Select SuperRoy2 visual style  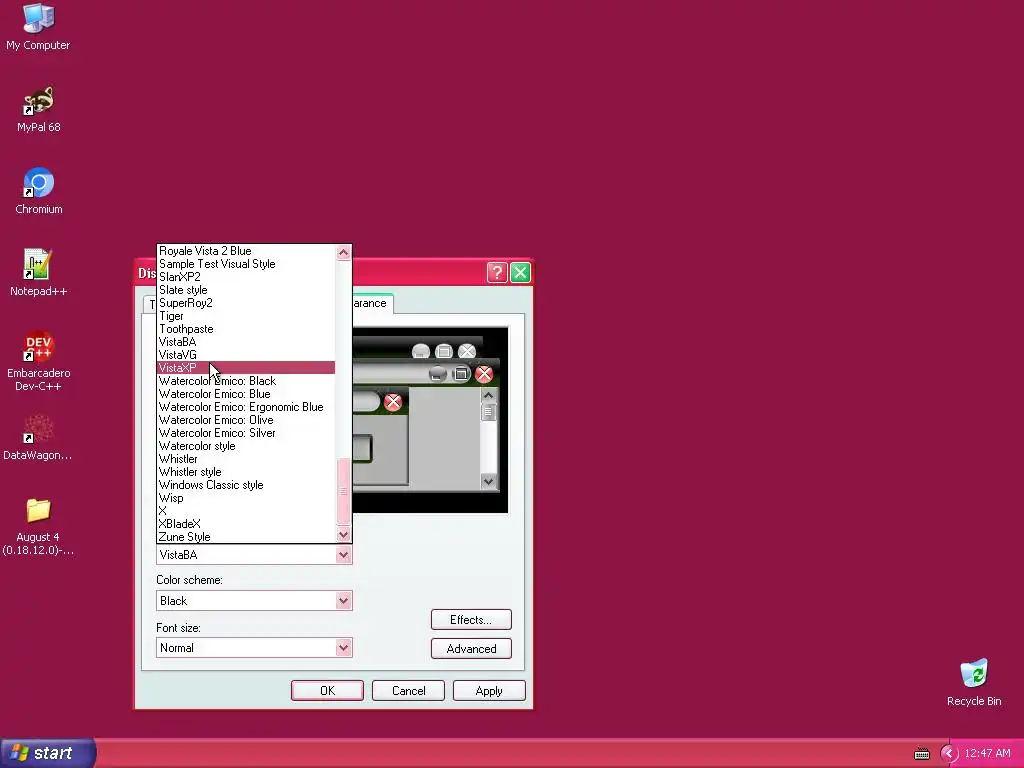246,303
